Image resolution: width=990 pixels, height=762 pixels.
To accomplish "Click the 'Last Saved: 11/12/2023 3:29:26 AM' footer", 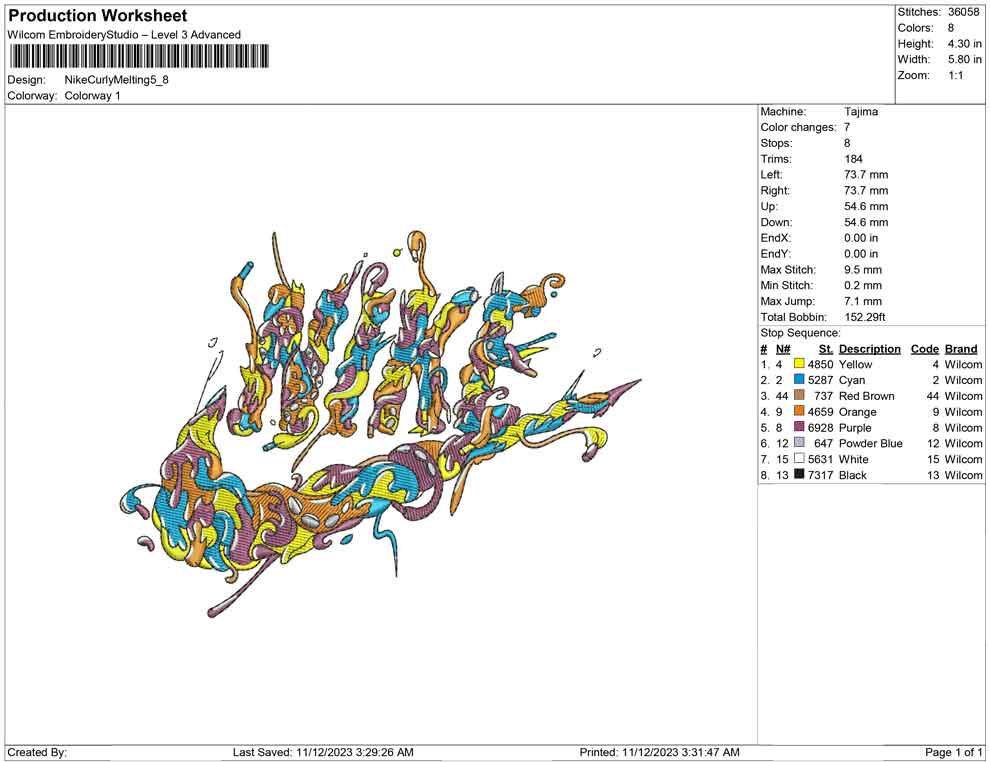I will pos(323,752).
